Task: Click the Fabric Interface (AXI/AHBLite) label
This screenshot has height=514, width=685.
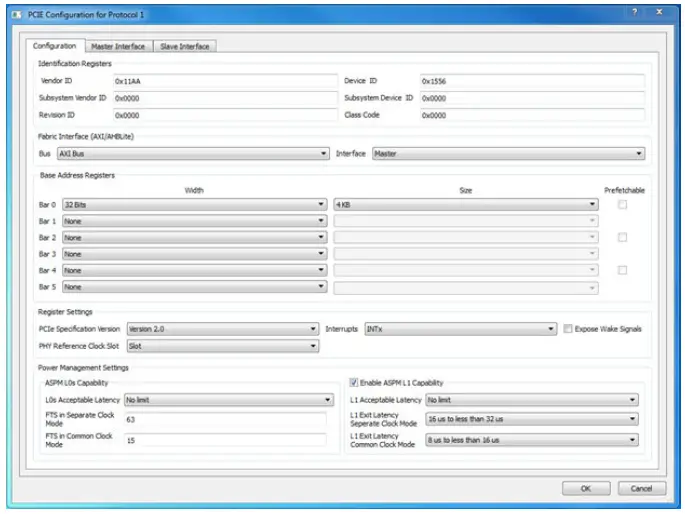Action: [x=86, y=137]
